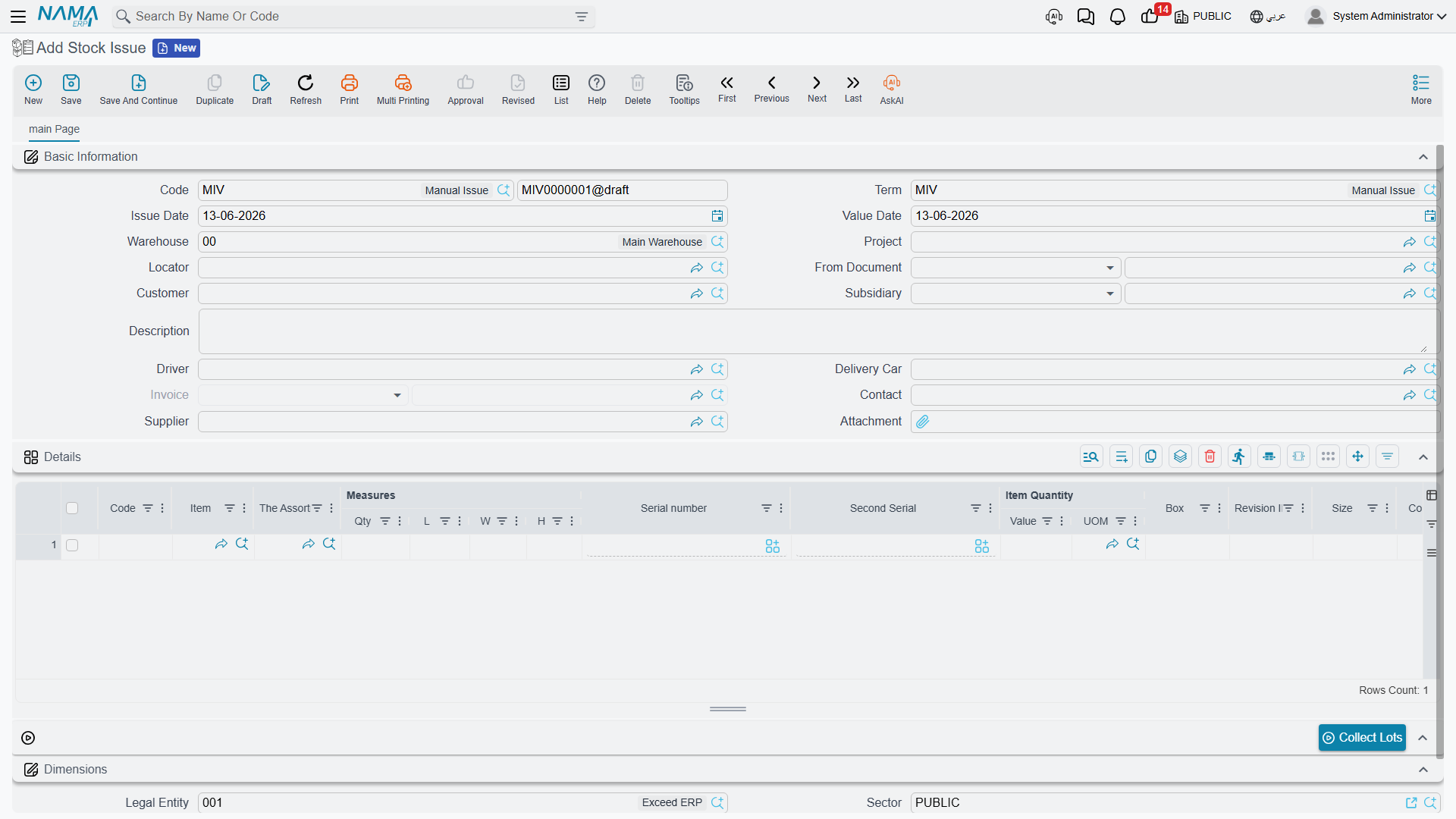
Task: Open the grid columns chooser icon
Action: (1432, 495)
